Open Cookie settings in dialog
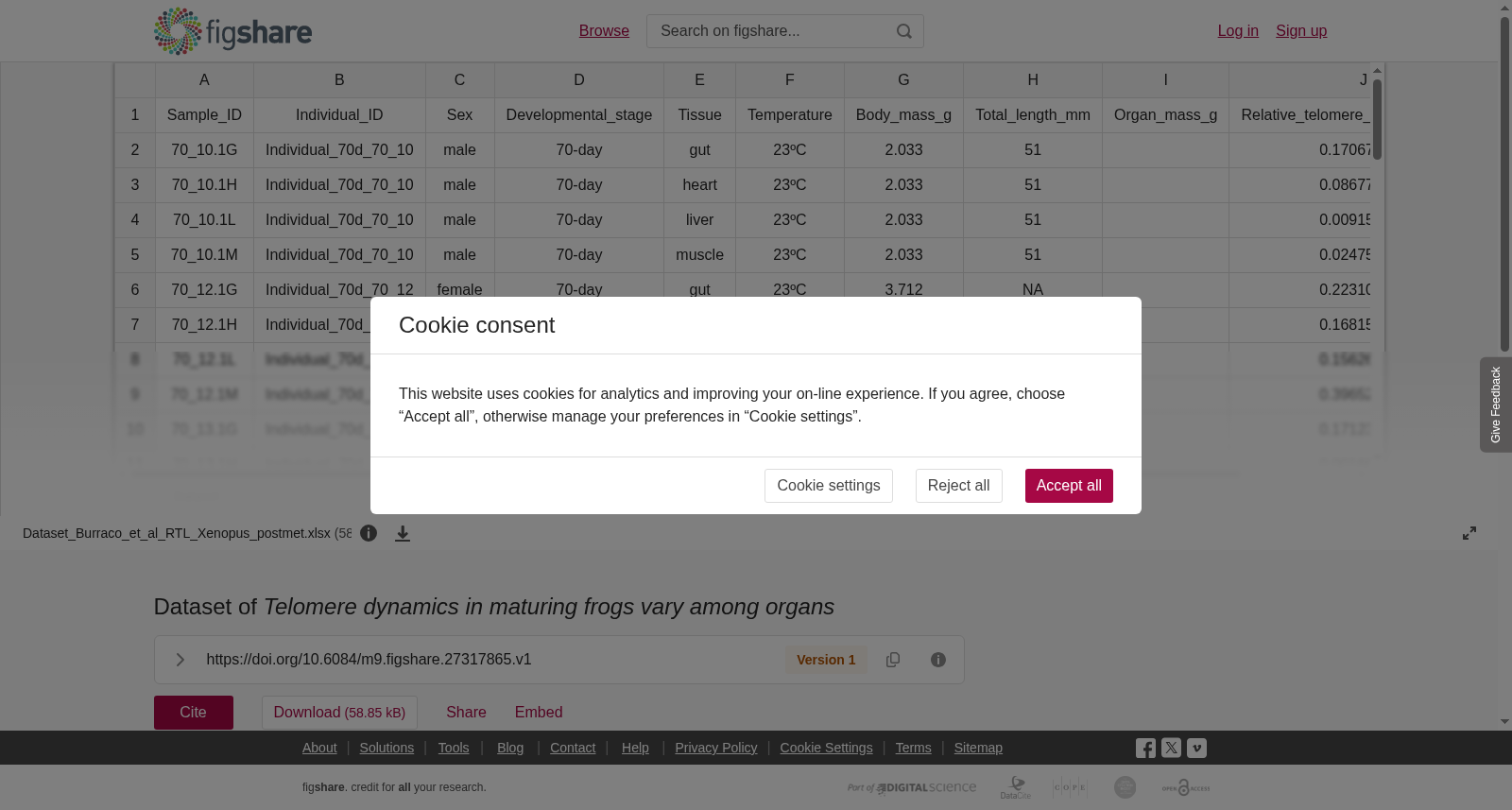Image resolution: width=1512 pixels, height=810 pixels. click(x=829, y=486)
